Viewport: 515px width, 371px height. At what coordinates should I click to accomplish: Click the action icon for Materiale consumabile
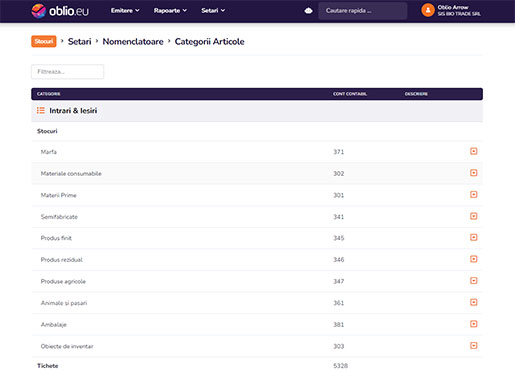pos(473,173)
